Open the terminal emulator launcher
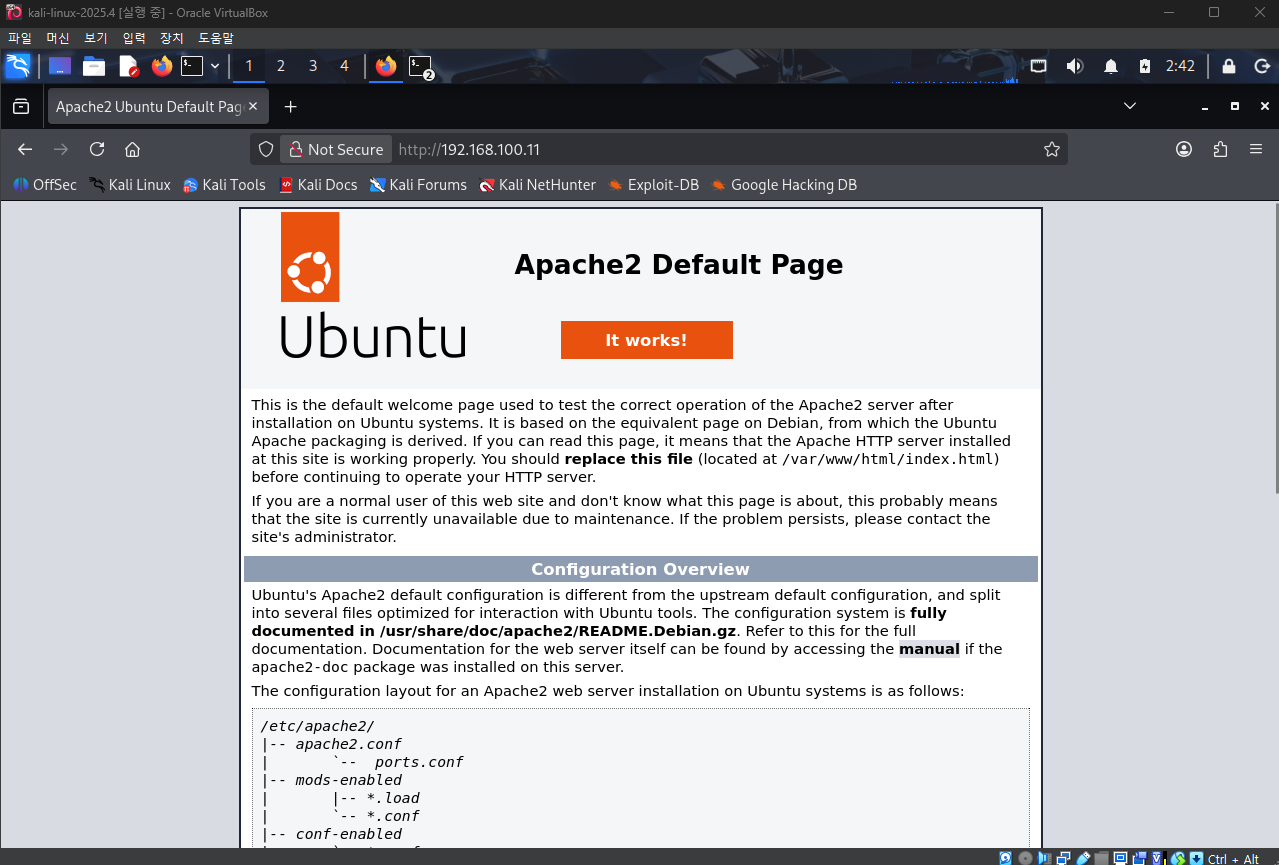1279x865 pixels. [192, 66]
